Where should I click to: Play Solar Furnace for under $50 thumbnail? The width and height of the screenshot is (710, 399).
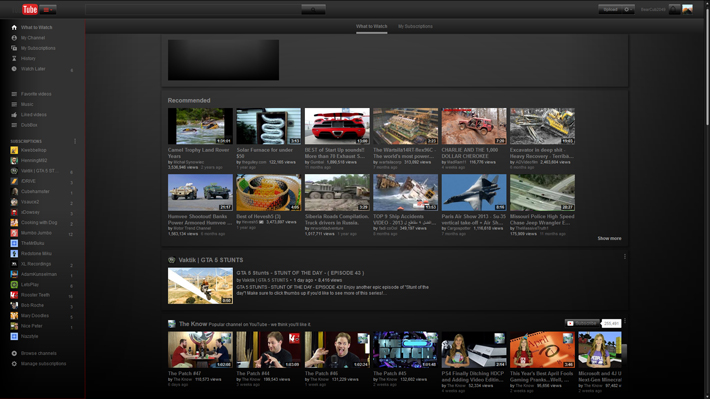[269, 126]
